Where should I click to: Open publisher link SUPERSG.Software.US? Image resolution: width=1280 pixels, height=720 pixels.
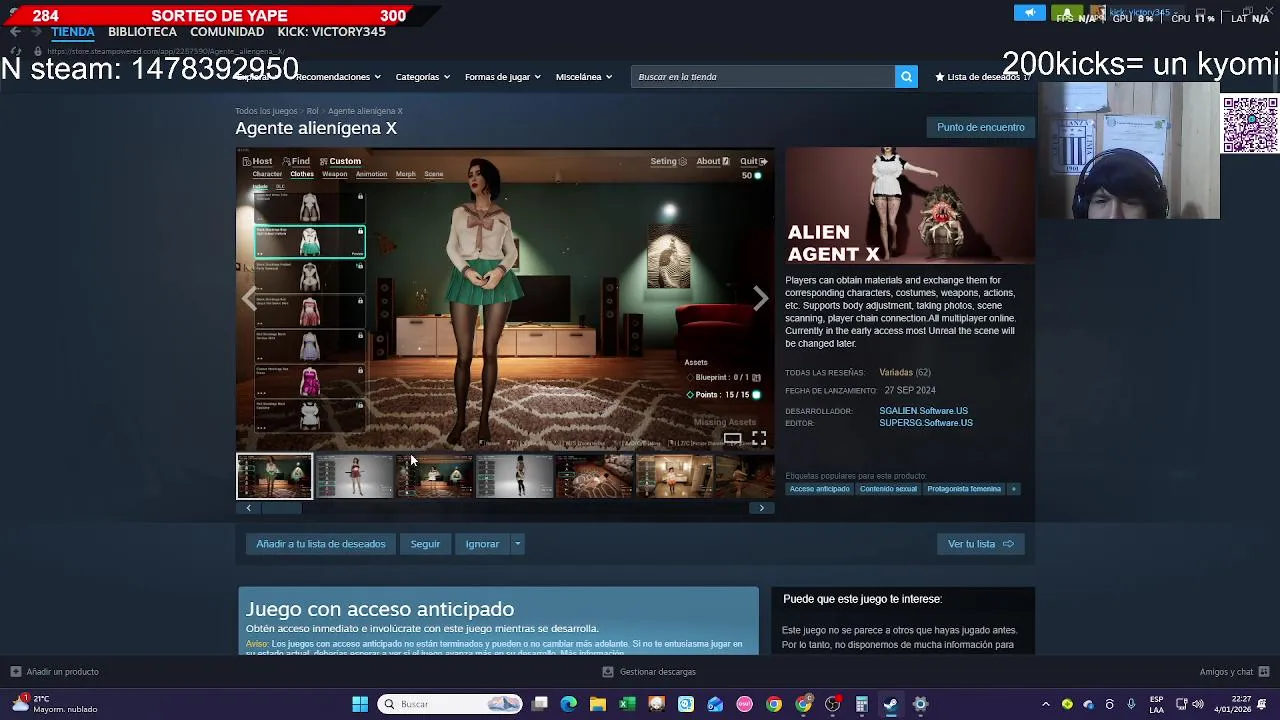pos(926,423)
